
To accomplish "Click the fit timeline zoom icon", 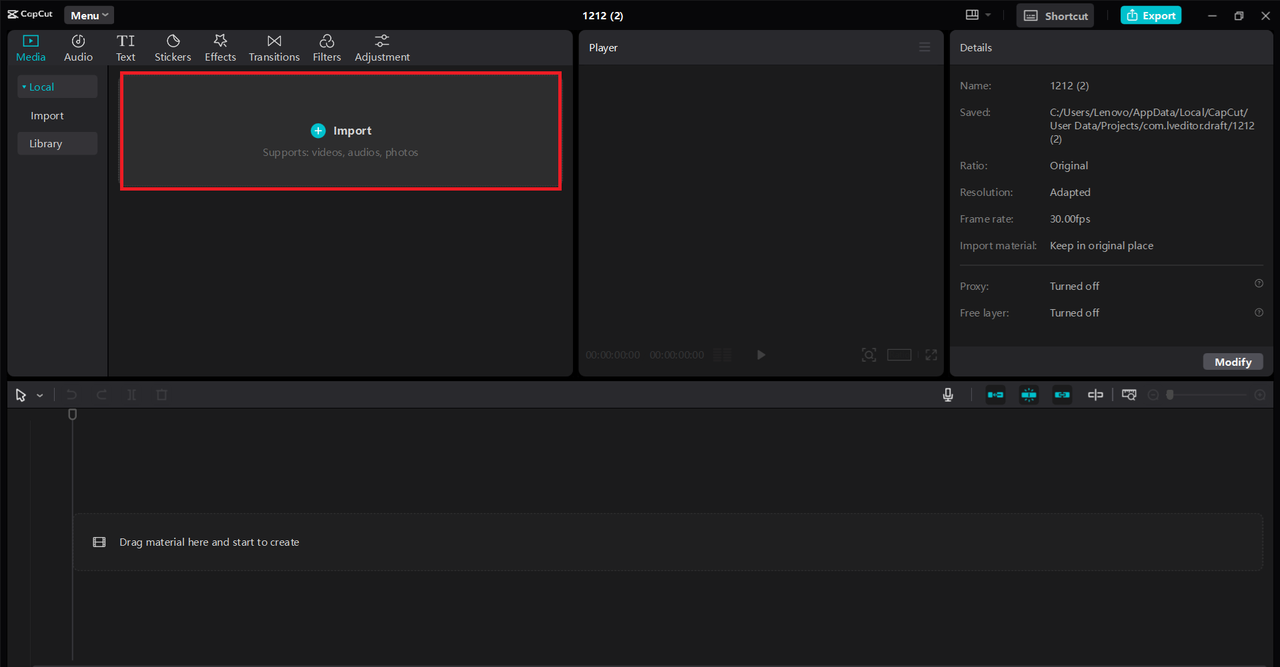I will point(1129,395).
